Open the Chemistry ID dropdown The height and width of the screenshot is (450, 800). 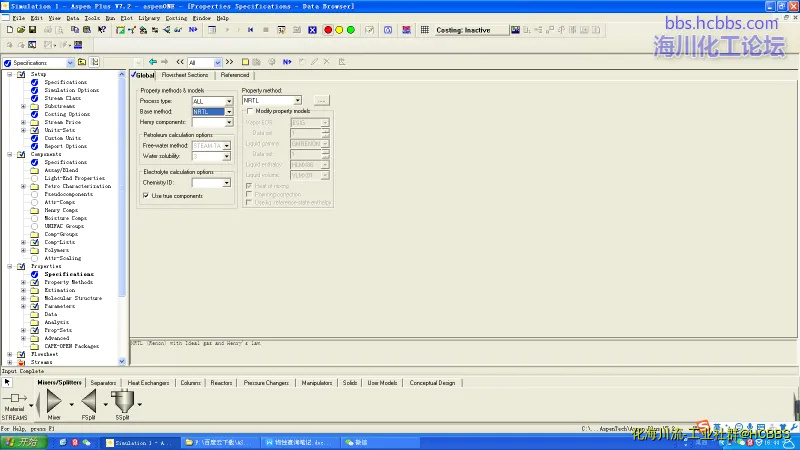[x=226, y=183]
